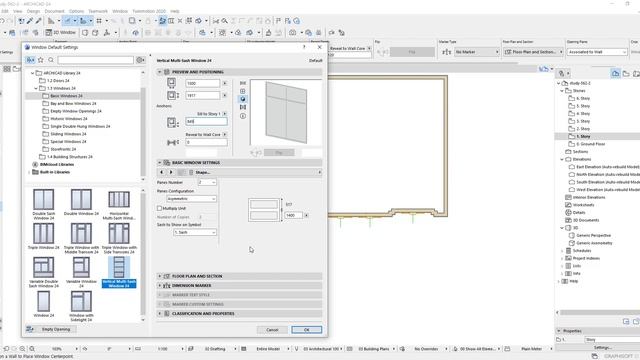Image resolution: width=640 pixels, height=360 pixels.
Task: Collapse the Basic Window Settings panel
Action: pyautogui.click(x=160, y=162)
